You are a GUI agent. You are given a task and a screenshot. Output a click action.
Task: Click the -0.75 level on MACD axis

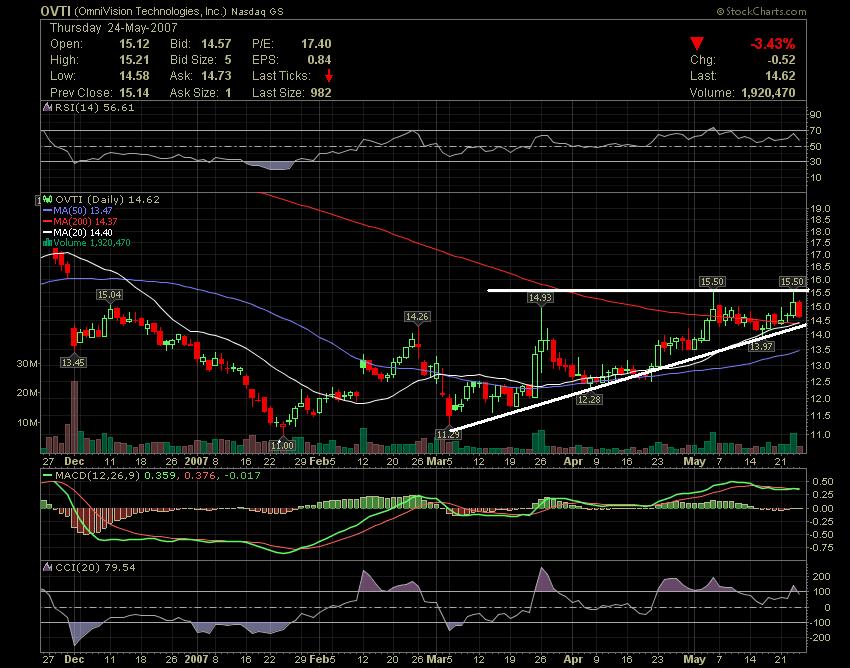click(822, 548)
